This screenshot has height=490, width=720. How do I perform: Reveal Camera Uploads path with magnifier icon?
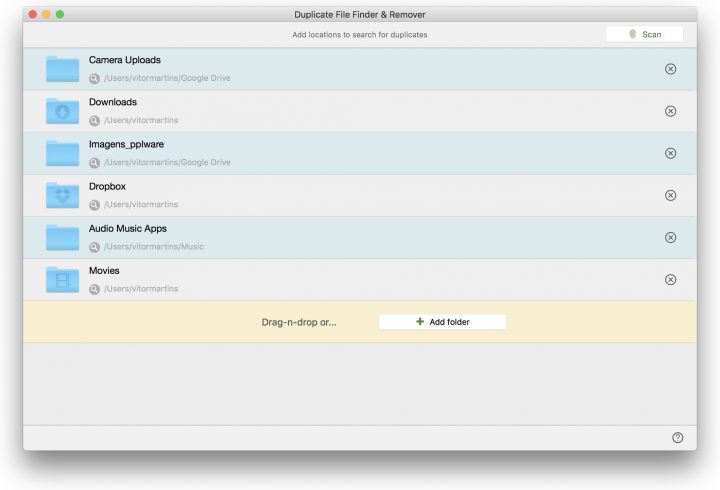click(x=94, y=78)
